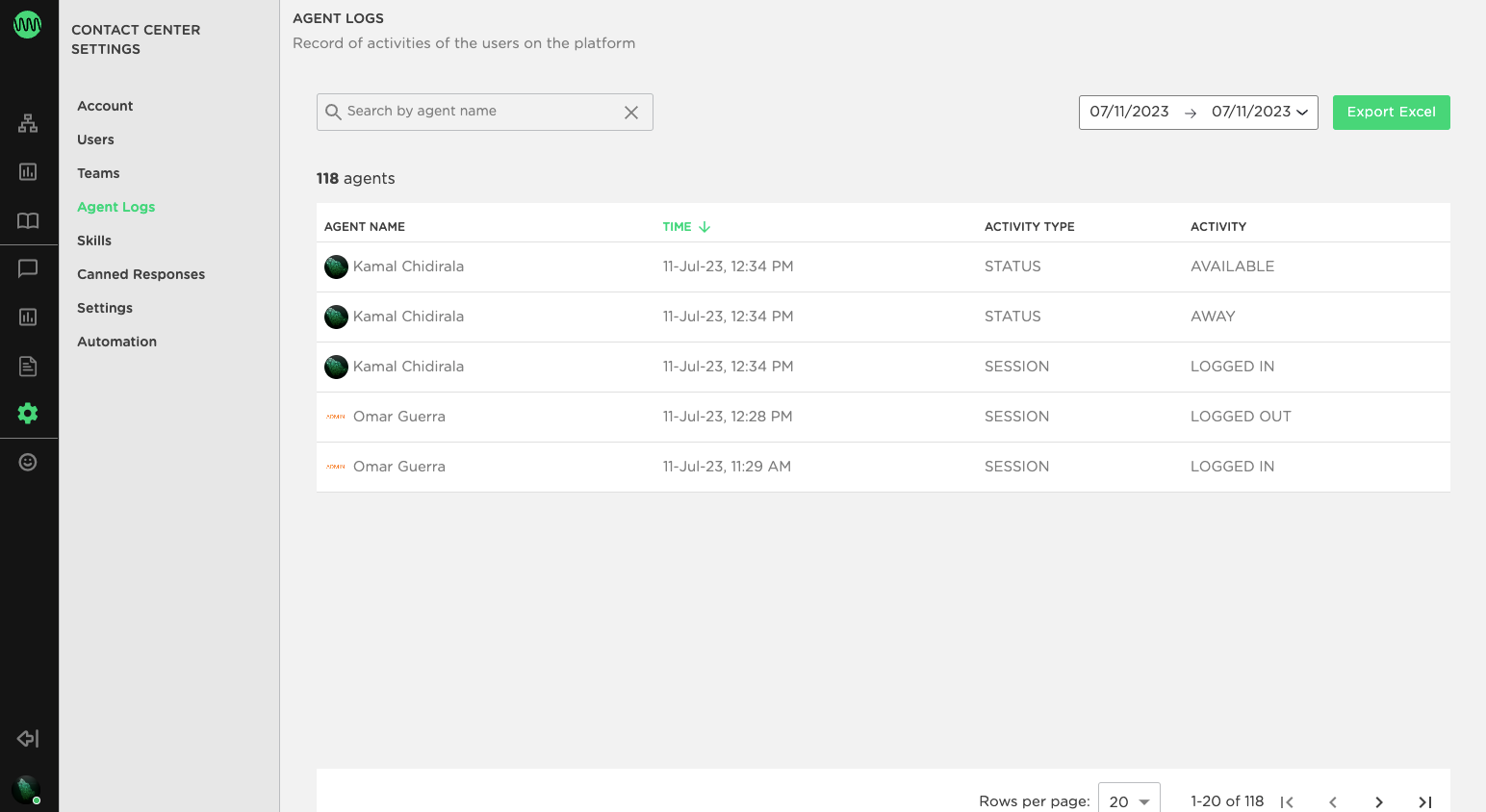
Task: Open the Users settings menu item
Action: coord(95,140)
